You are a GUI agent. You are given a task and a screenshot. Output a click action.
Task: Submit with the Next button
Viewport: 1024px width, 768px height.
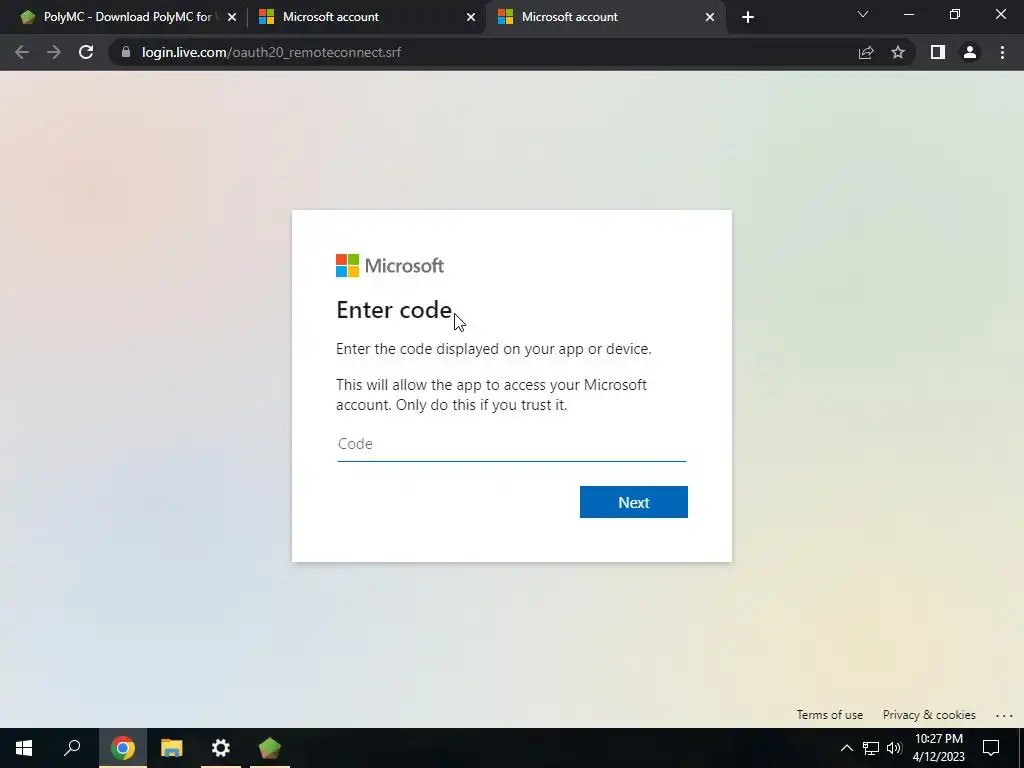coord(633,502)
